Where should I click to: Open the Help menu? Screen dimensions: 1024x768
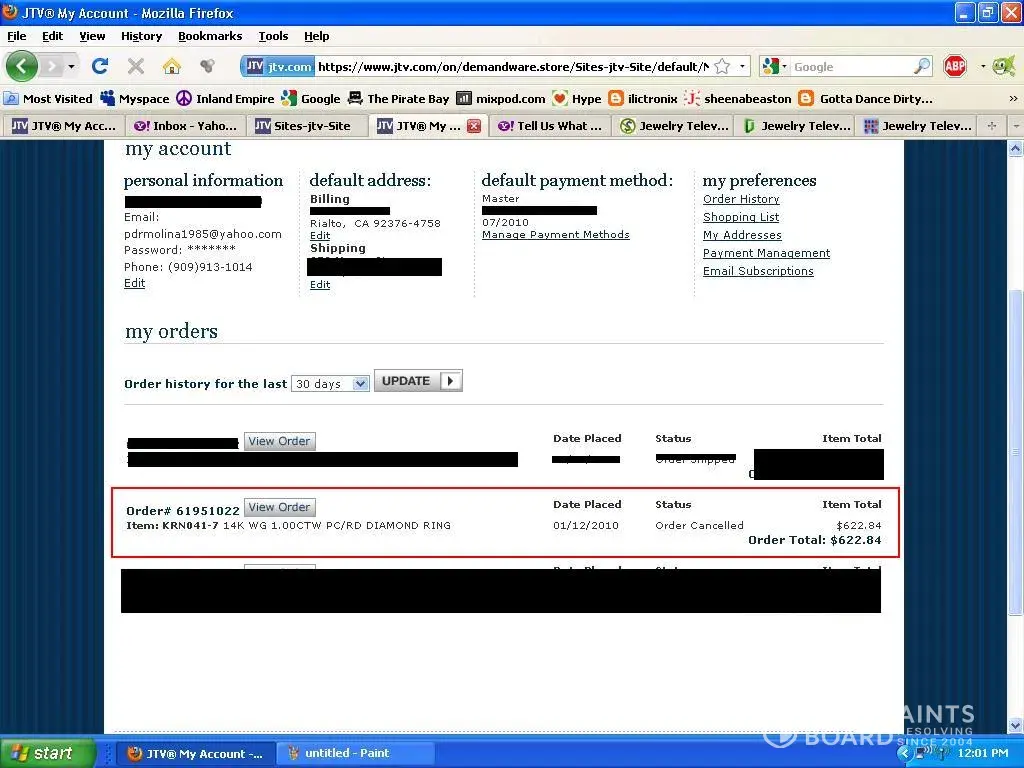(x=317, y=36)
